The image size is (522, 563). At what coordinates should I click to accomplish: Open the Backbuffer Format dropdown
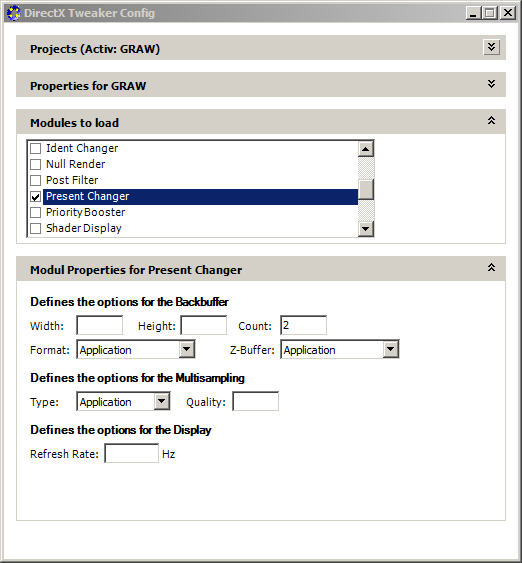pyautogui.click(x=187, y=349)
